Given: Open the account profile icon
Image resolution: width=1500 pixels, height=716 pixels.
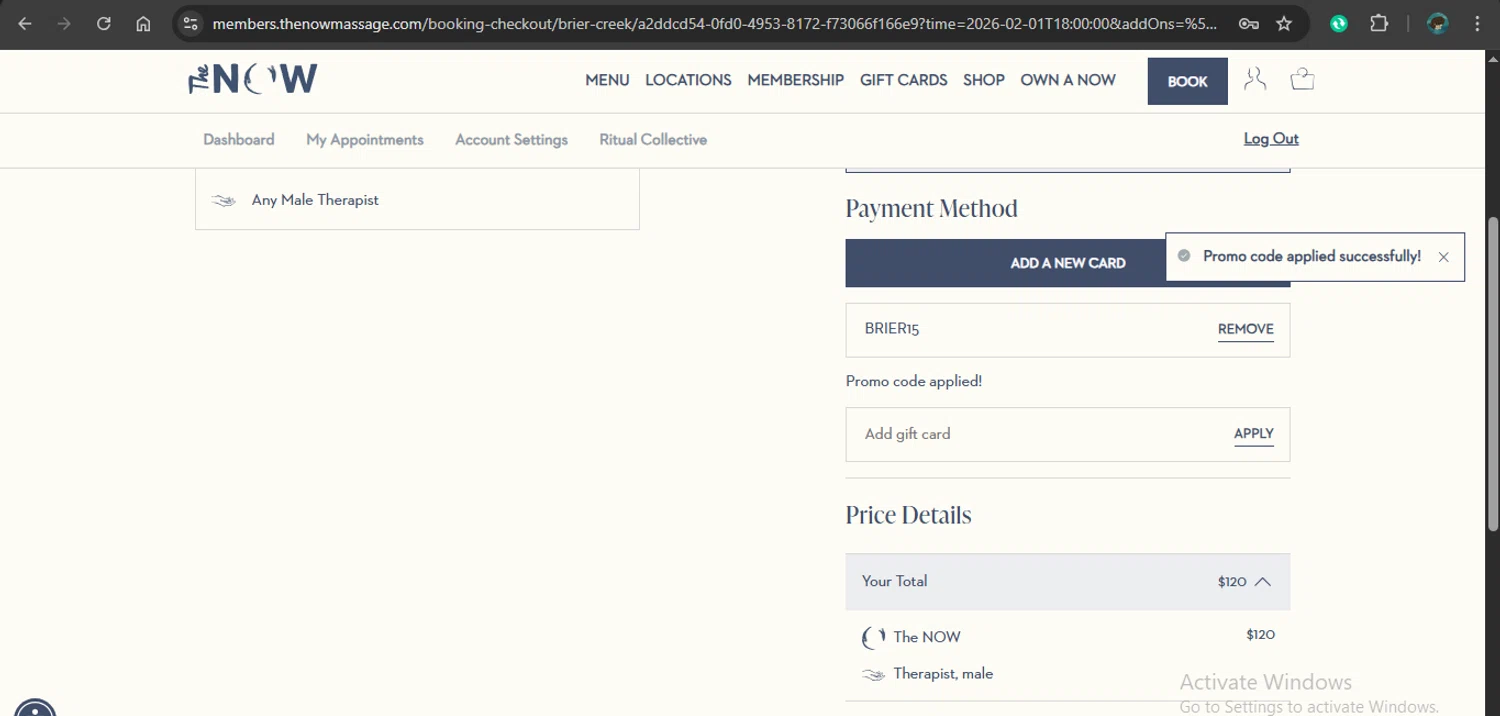Looking at the screenshot, I should click(x=1255, y=79).
